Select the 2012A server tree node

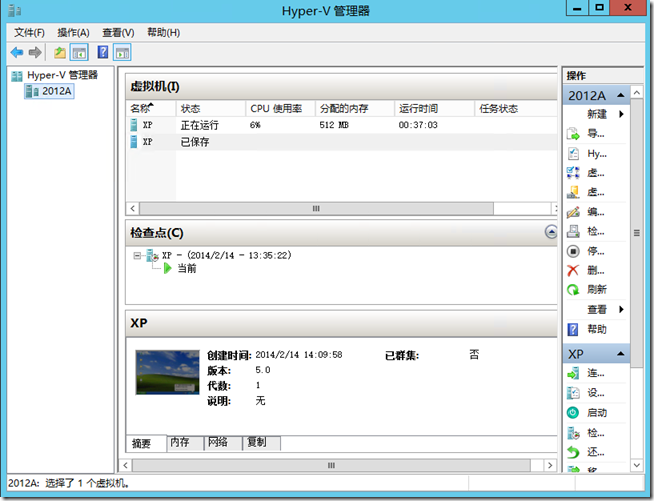point(50,91)
